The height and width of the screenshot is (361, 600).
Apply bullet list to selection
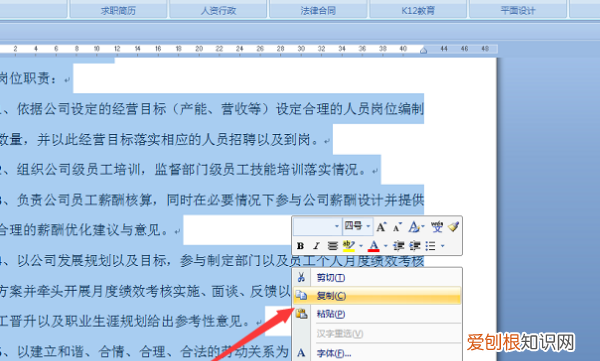430,246
